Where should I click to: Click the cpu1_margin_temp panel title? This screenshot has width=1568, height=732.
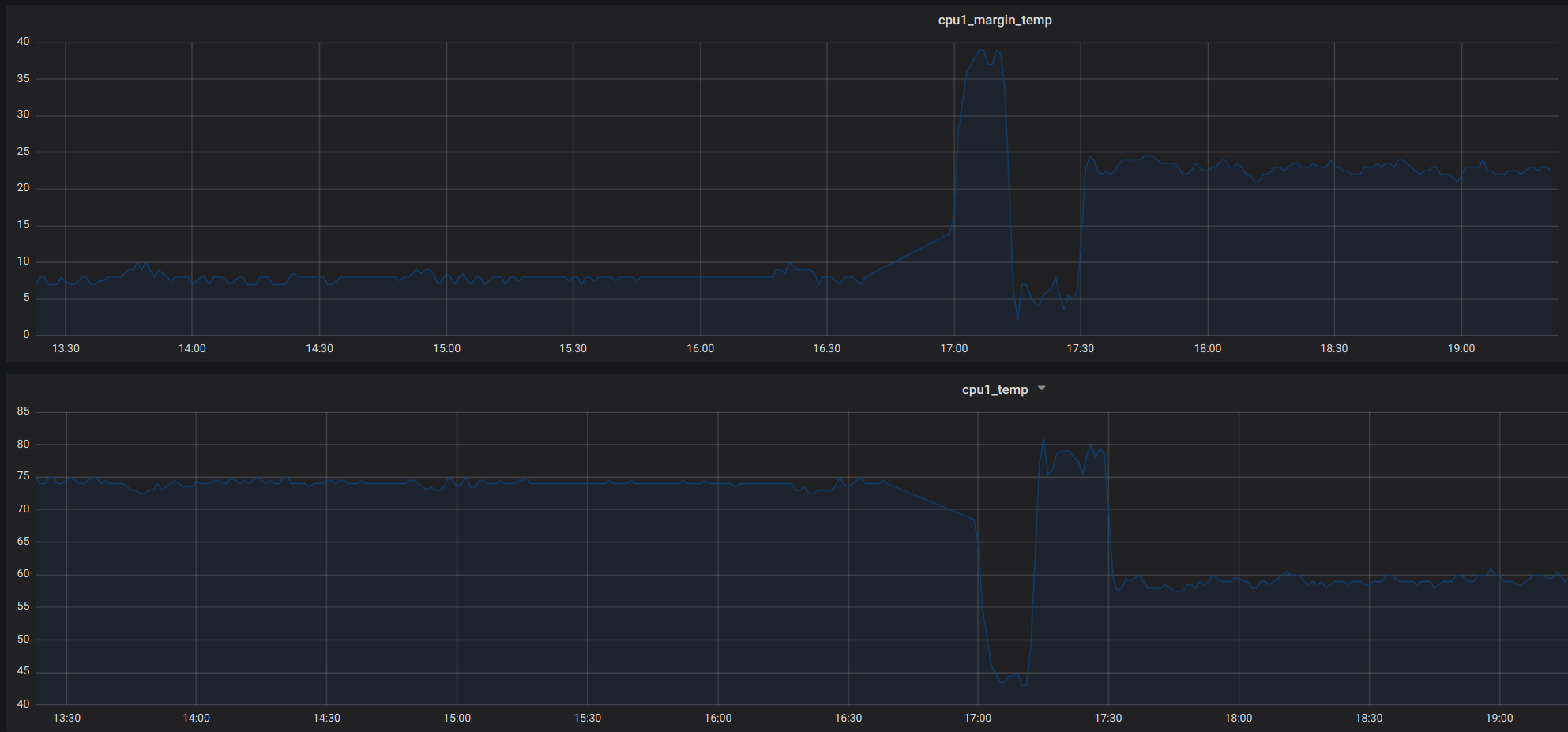[x=995, y=21]
